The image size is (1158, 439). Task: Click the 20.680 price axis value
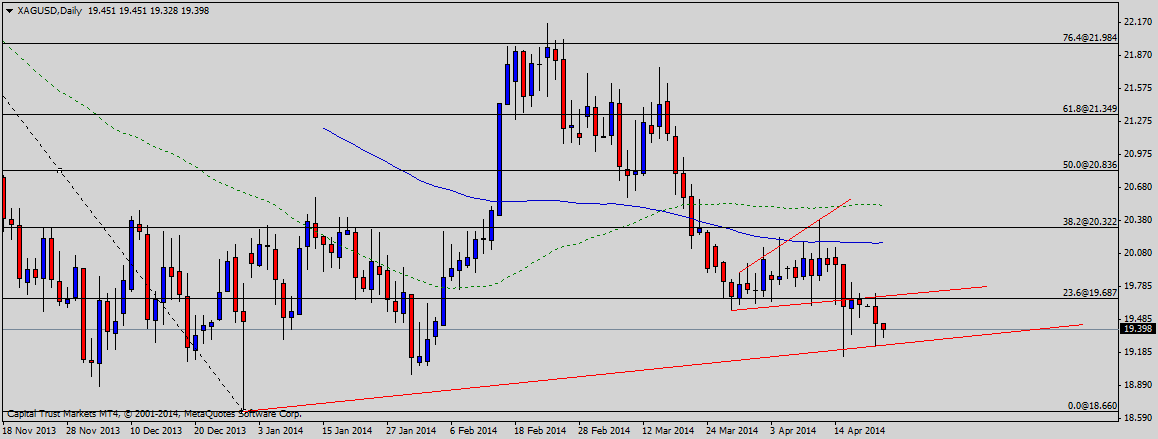(1137, 187)
